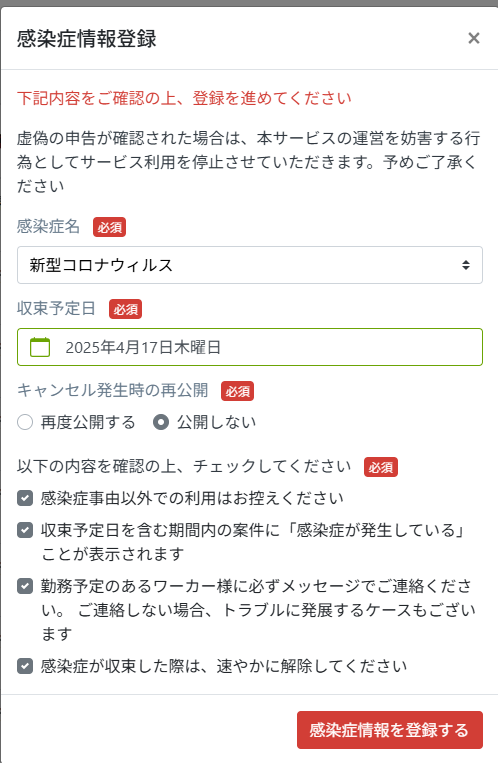Click the 必須 badge beside 収束予定日
Screen dimensions: 498x763
click(x=125, y=309)
